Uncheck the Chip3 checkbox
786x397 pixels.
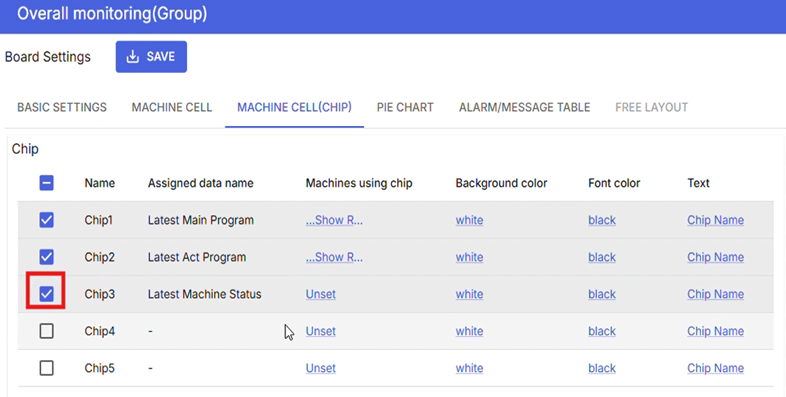(x=47, y=294)
